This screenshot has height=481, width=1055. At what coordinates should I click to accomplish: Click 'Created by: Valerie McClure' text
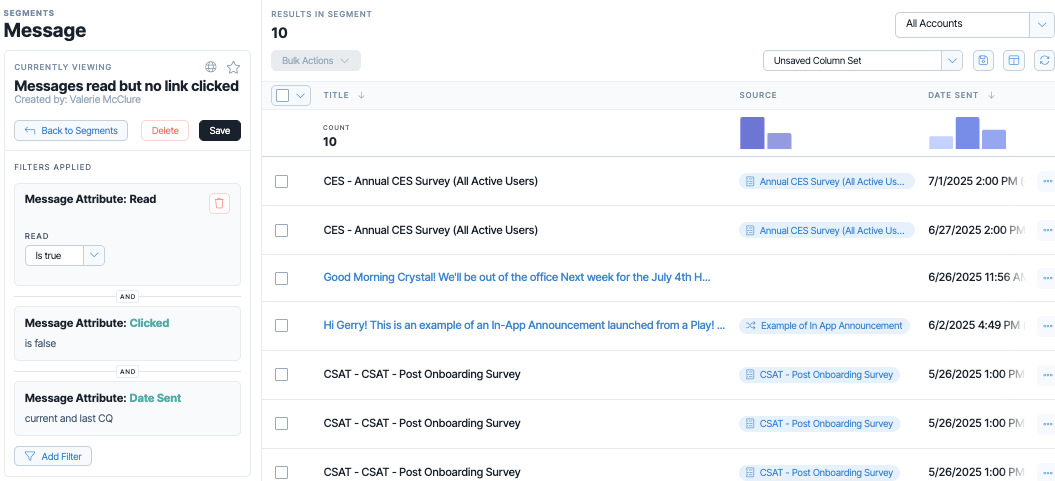click(x=77, y=100)
